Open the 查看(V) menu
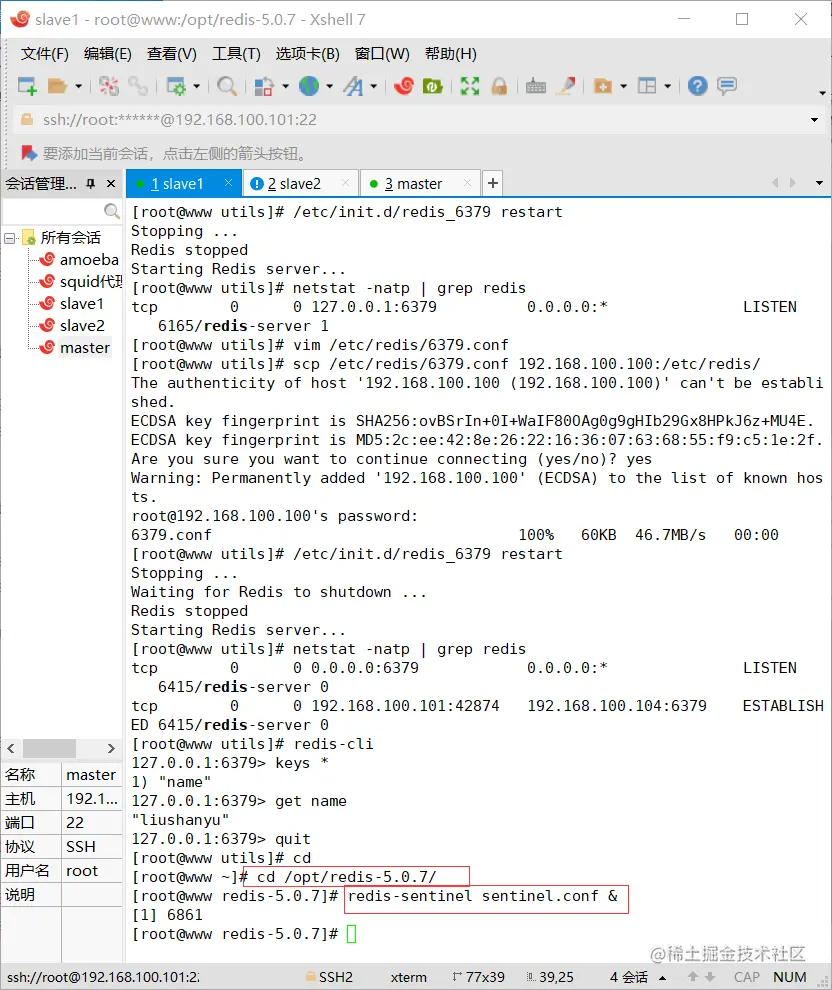832x990 pixels. pyautogui.click(x=172, y=54)
